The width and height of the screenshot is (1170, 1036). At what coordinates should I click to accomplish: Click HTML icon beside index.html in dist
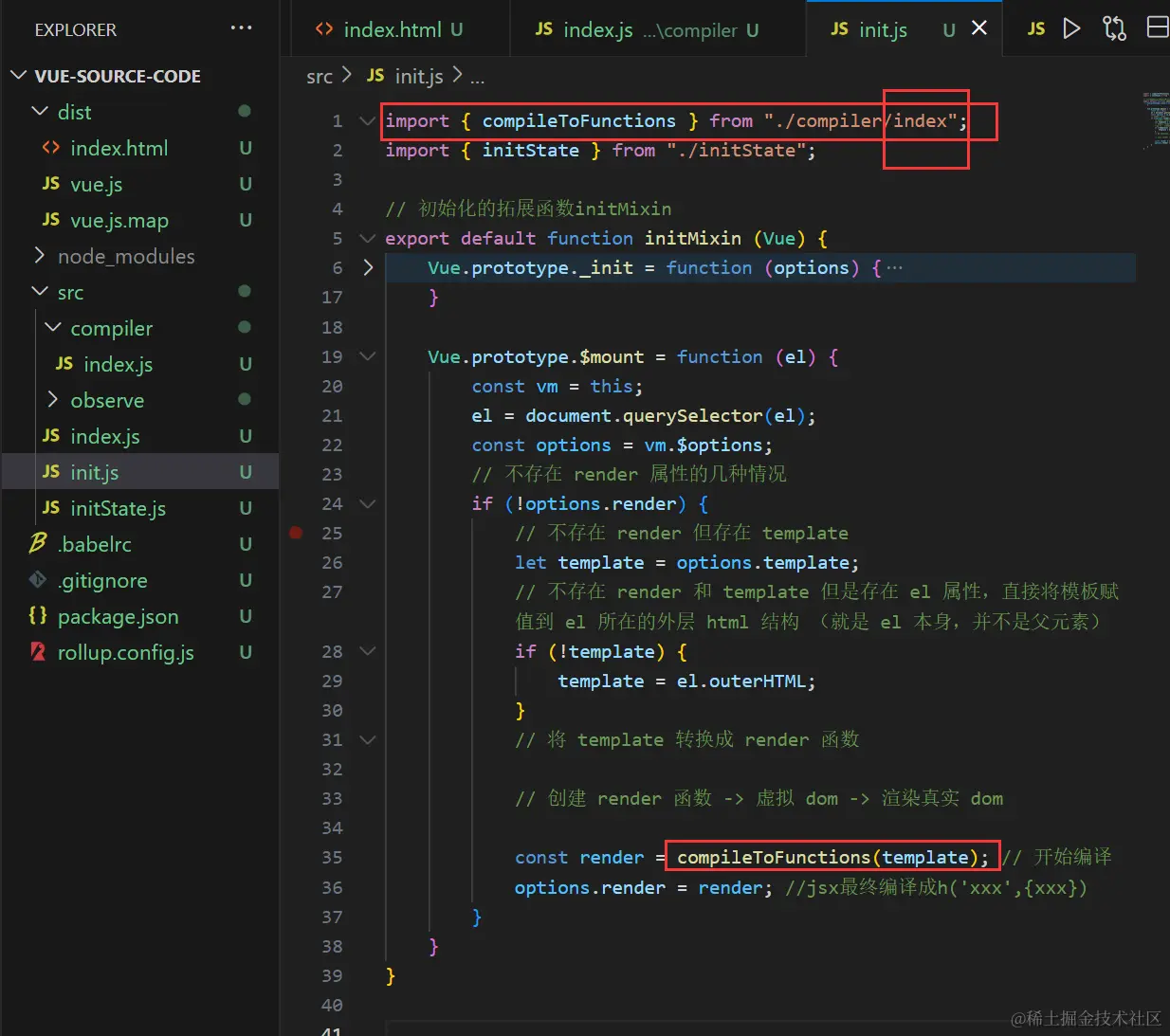[x=51, y=148]
